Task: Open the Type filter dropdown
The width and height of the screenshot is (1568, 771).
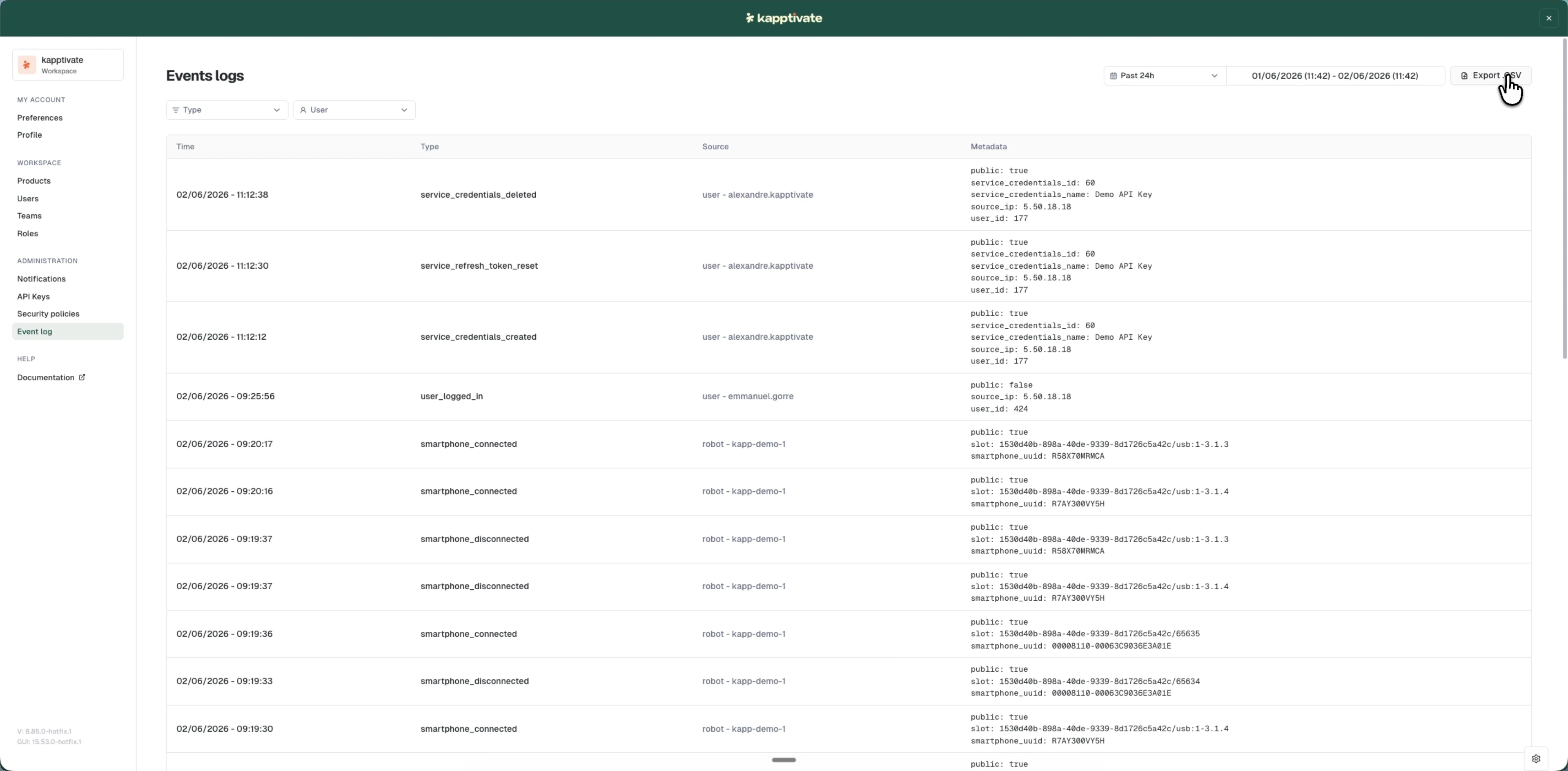Action: pos(227,110)
